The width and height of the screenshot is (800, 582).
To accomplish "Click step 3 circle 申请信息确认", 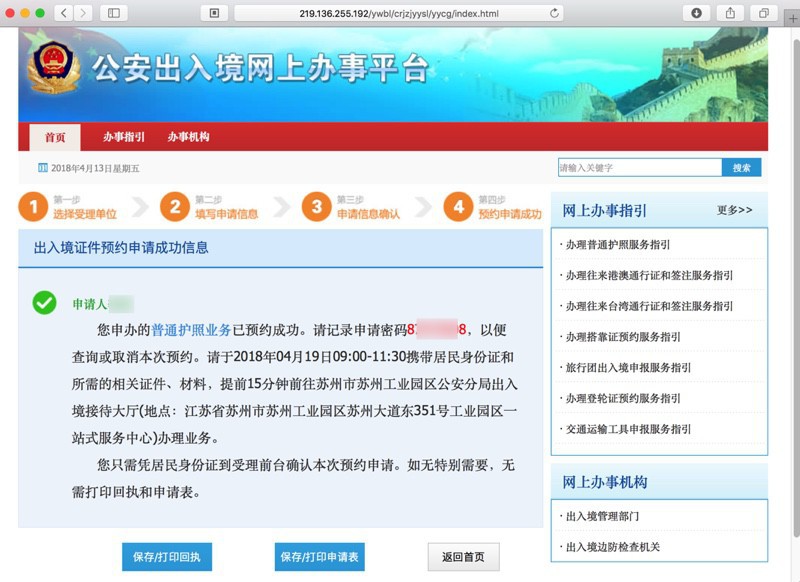I will [317, 207].
